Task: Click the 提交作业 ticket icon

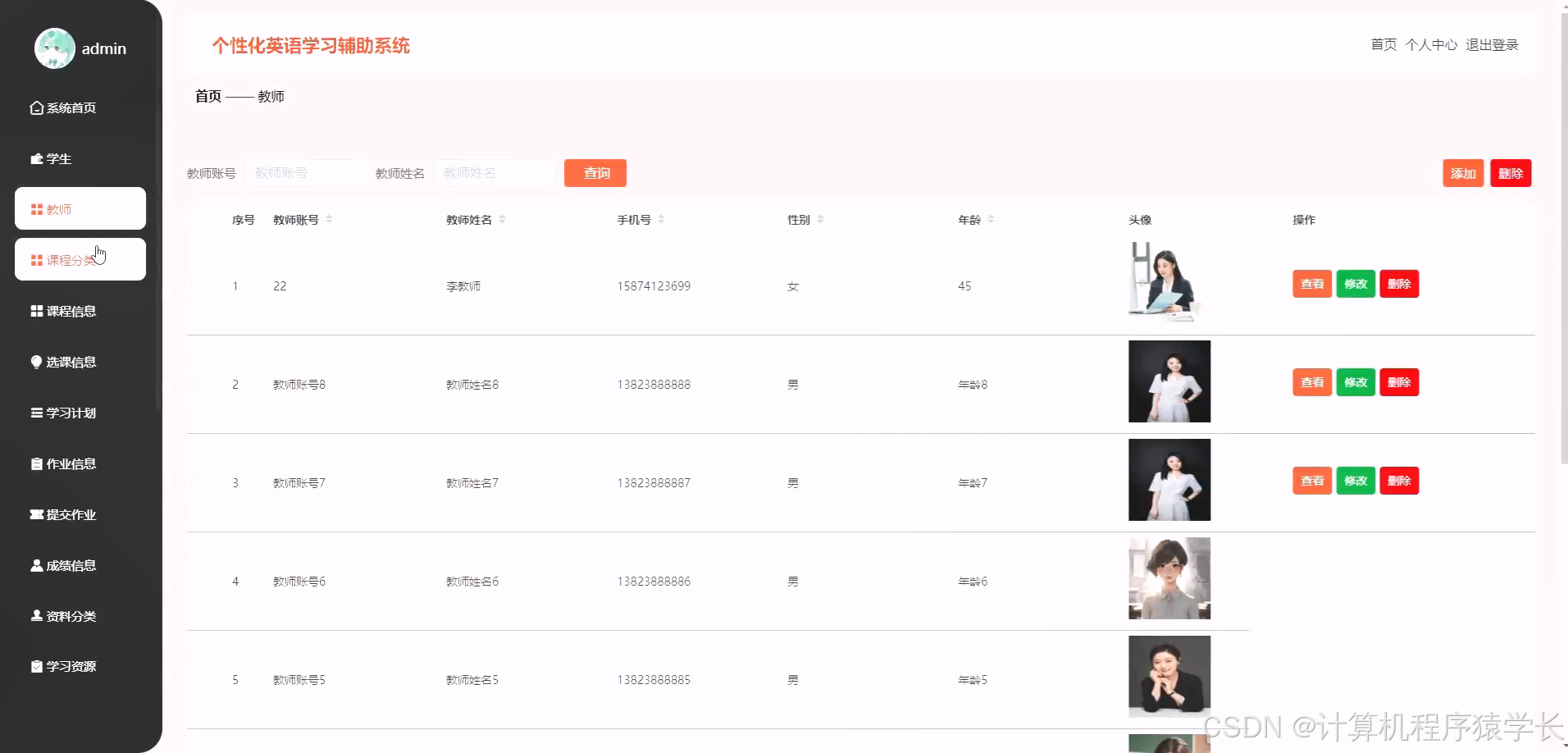Action: pos(36,514)
